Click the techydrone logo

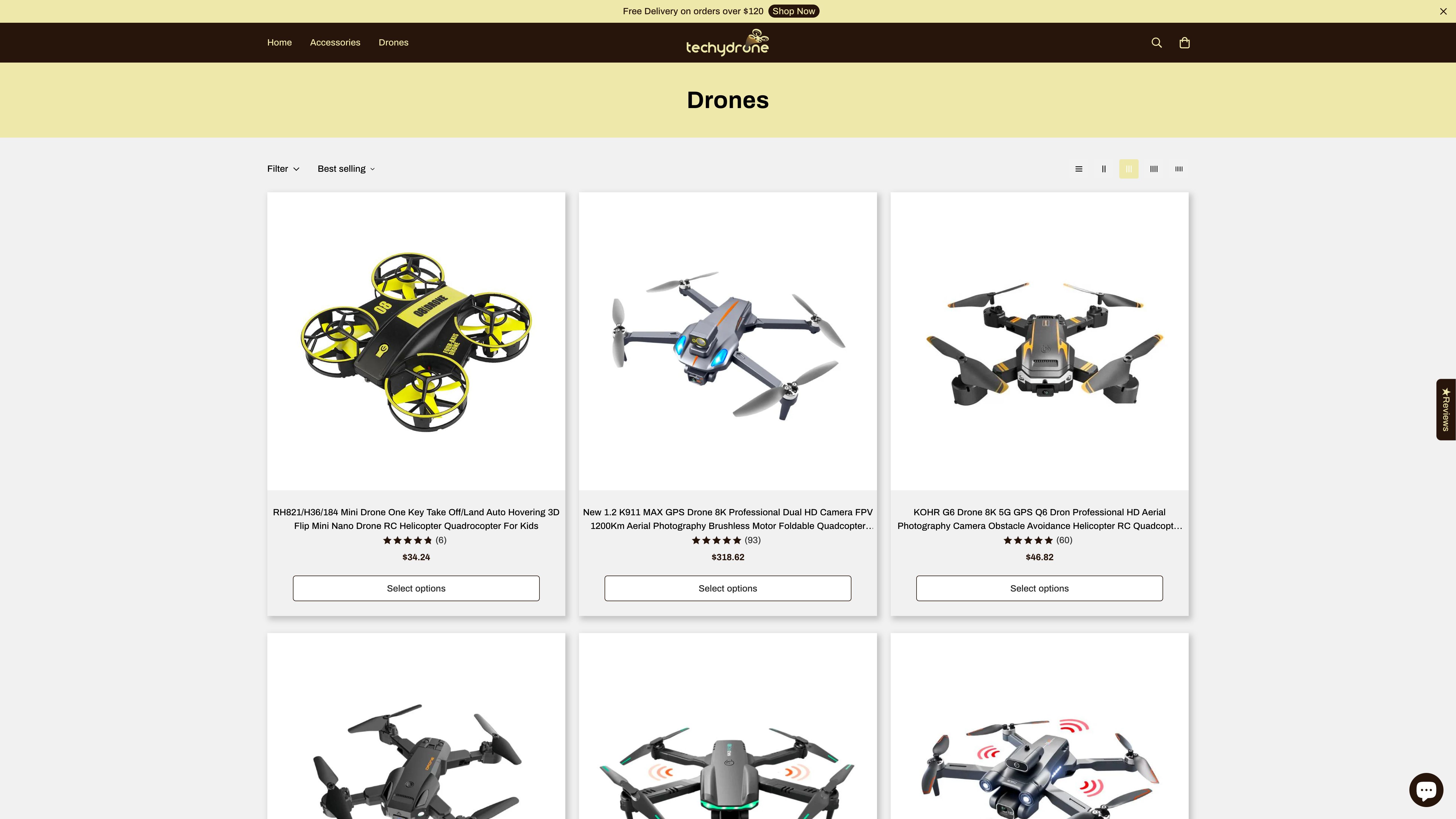pyautogui.click(x=727, y=42)
